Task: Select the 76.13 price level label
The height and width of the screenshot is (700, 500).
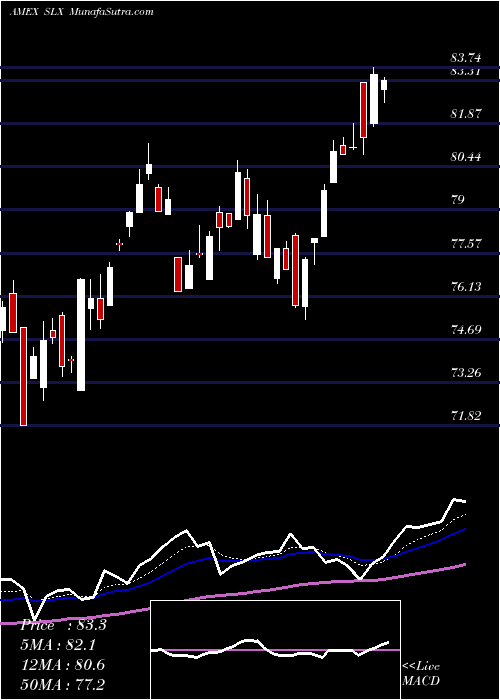Action: pyautogui.click(x=466, y=286)
